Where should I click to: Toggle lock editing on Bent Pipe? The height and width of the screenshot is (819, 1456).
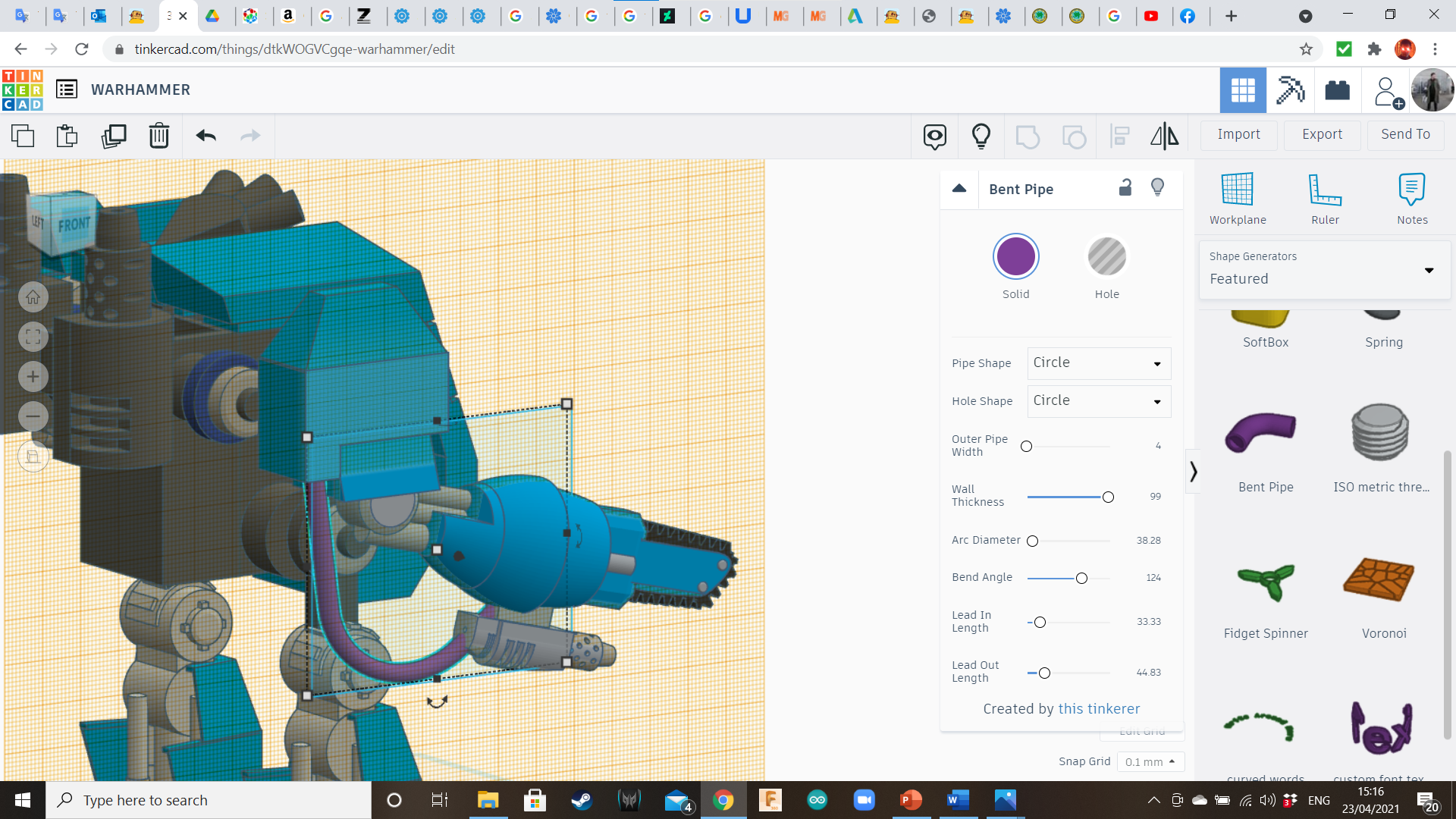1125,188
